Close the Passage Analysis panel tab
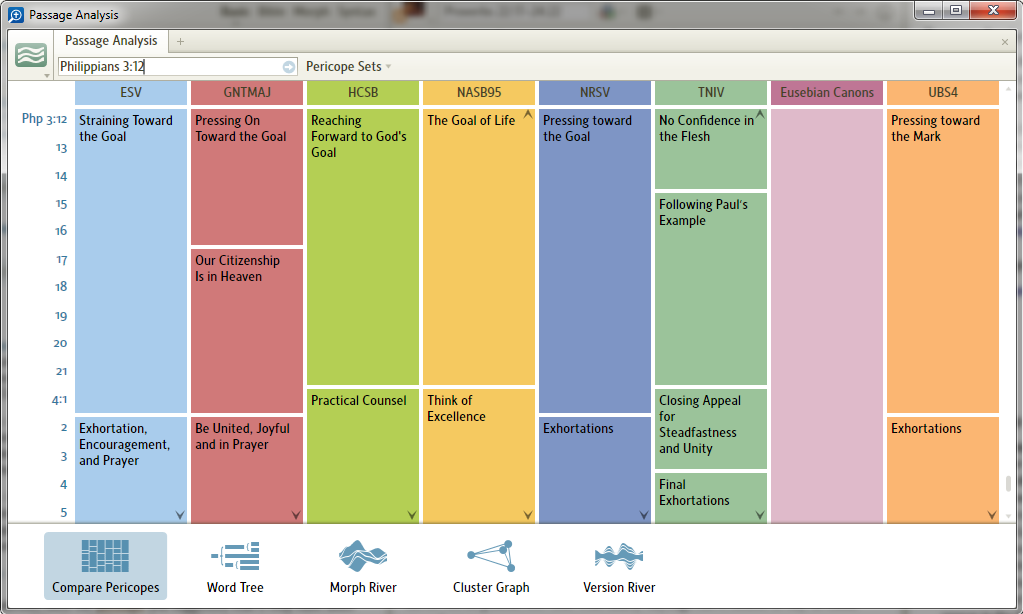 coord(1005,42)
